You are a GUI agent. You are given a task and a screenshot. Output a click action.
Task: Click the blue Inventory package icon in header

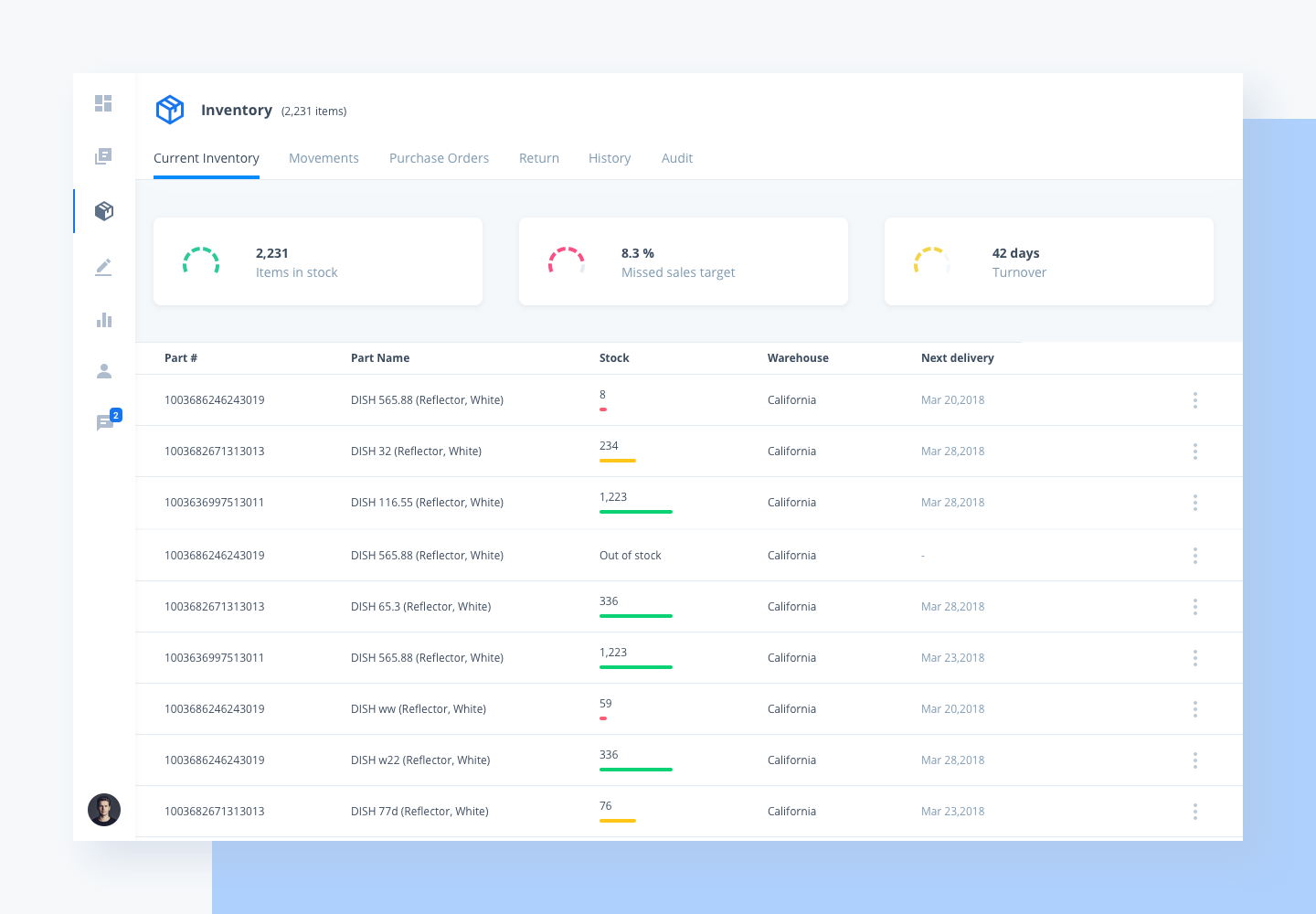(x=170, y=110)
